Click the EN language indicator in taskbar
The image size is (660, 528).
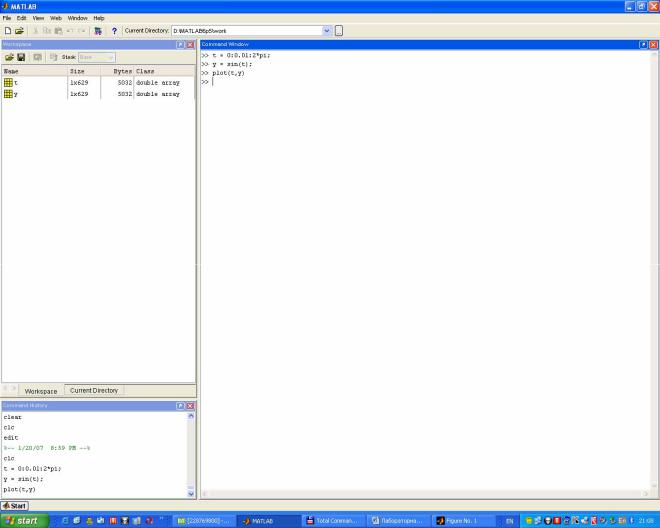[x=510, y=521]
